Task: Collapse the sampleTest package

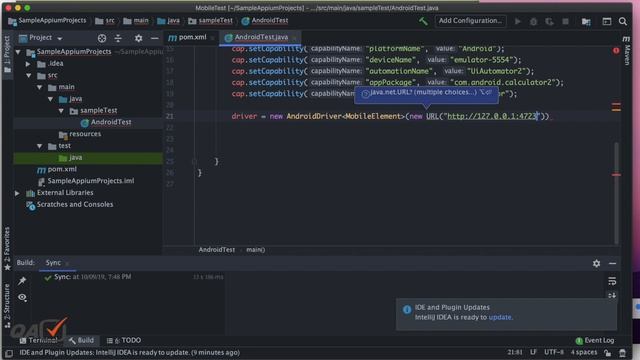Action: coord(61,111)
